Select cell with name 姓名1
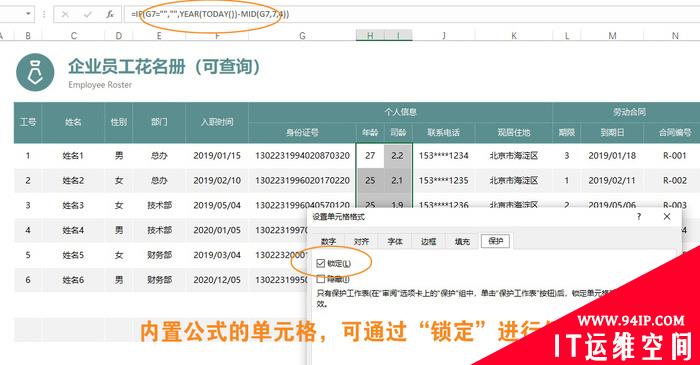 73,156
